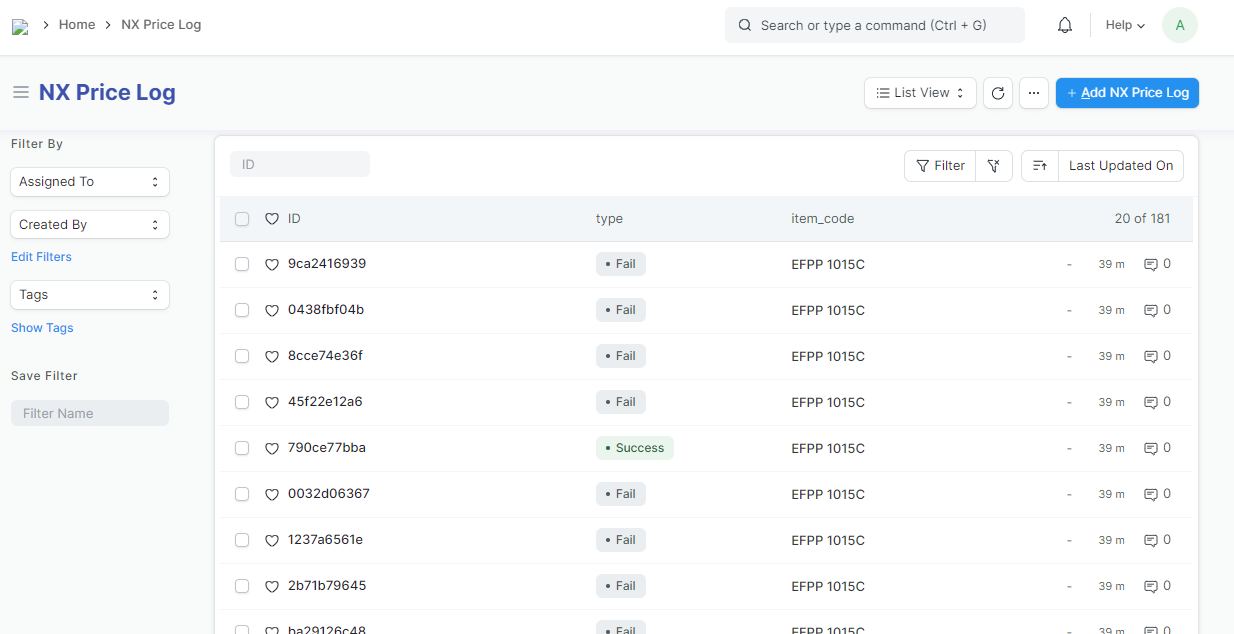Go to Home breadcrumb
Viewport: 1234px width, 634px height.
(77, 25)
